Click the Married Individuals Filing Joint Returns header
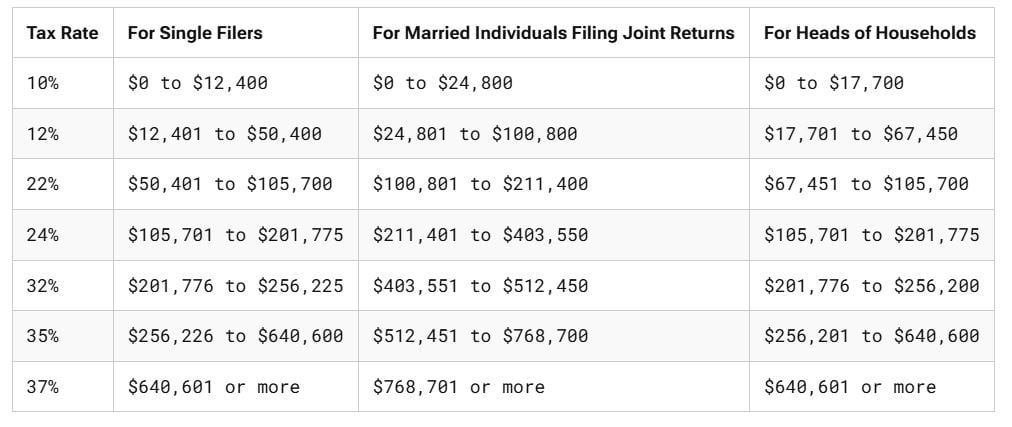The height and width of the screenshot is (427, 1012). click(553, 33)
